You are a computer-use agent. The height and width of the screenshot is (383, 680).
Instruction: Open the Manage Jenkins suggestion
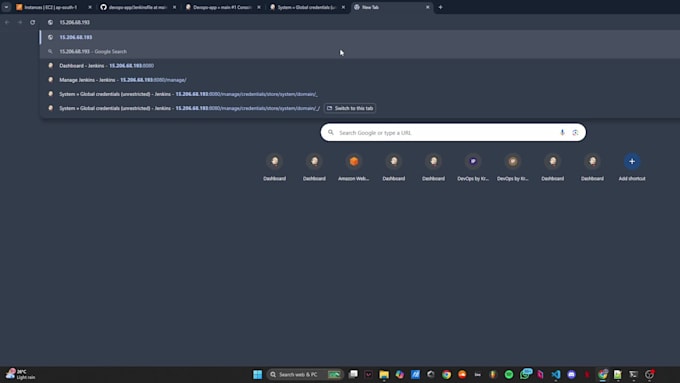tap(360, 80)
